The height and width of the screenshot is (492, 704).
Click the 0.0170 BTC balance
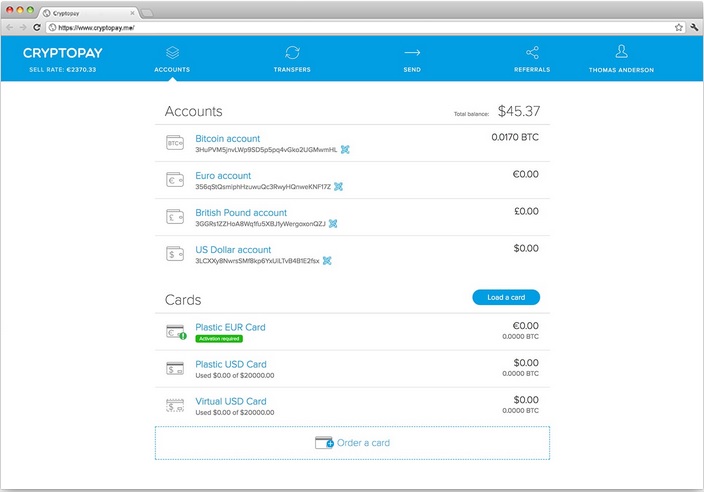(x=515, y=137)
